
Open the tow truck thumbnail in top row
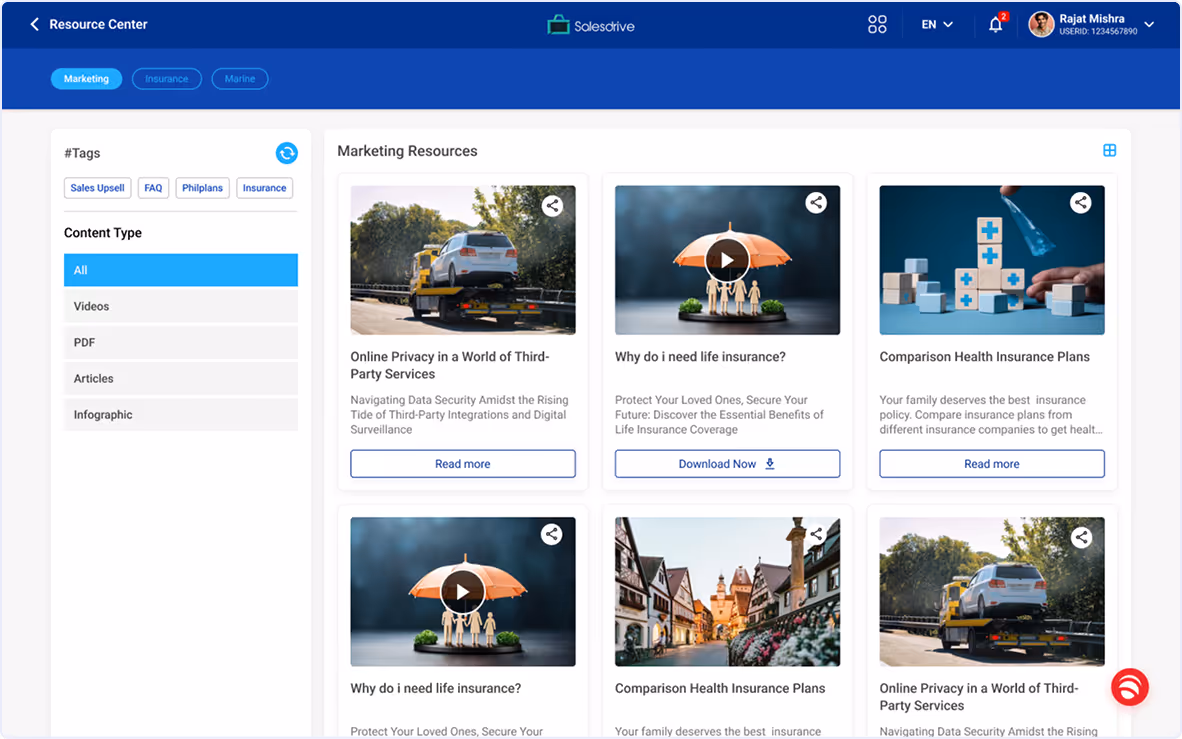(463, 260)
